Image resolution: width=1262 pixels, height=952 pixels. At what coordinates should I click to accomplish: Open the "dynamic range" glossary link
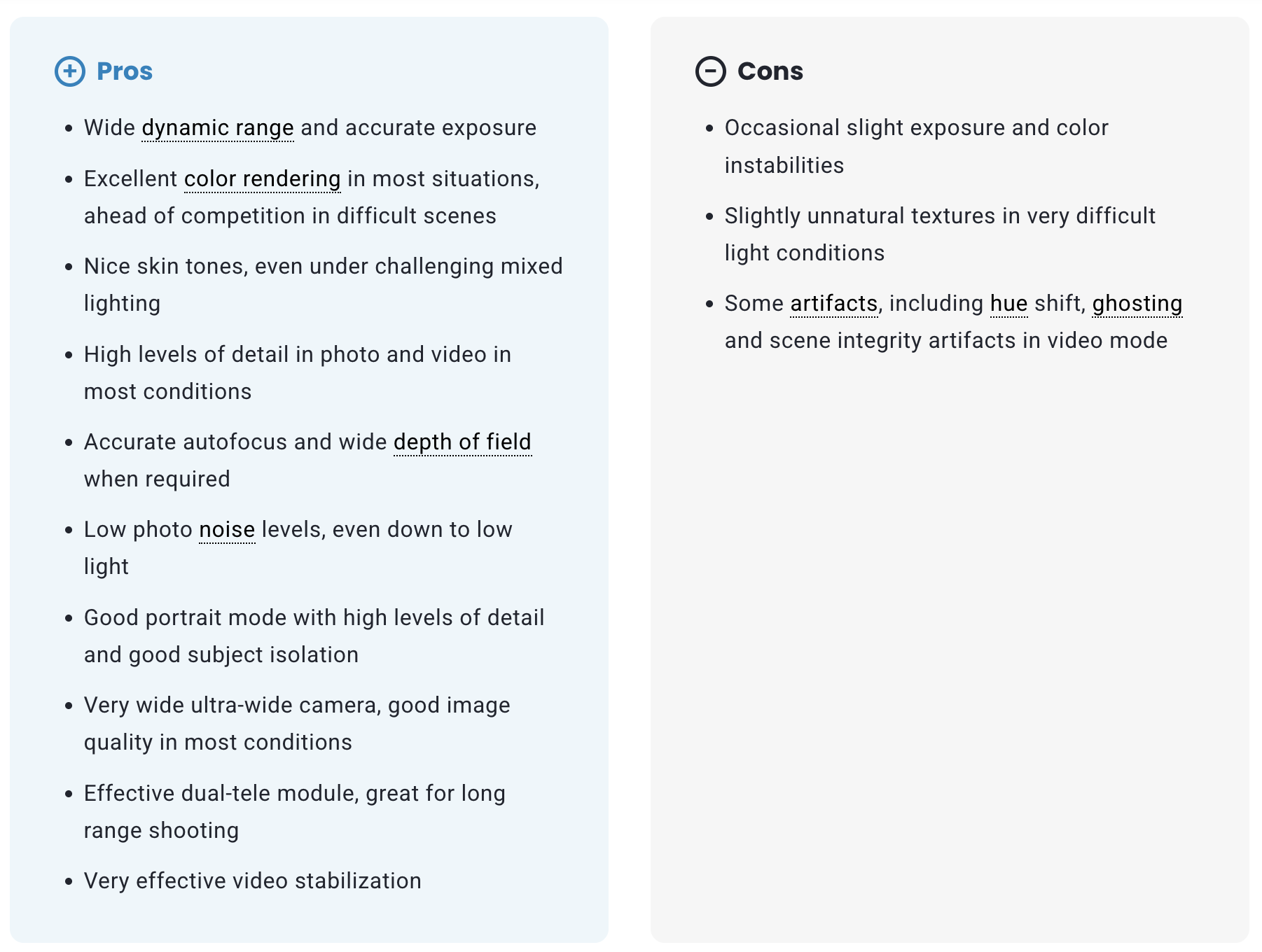click(x=217, y=128)
